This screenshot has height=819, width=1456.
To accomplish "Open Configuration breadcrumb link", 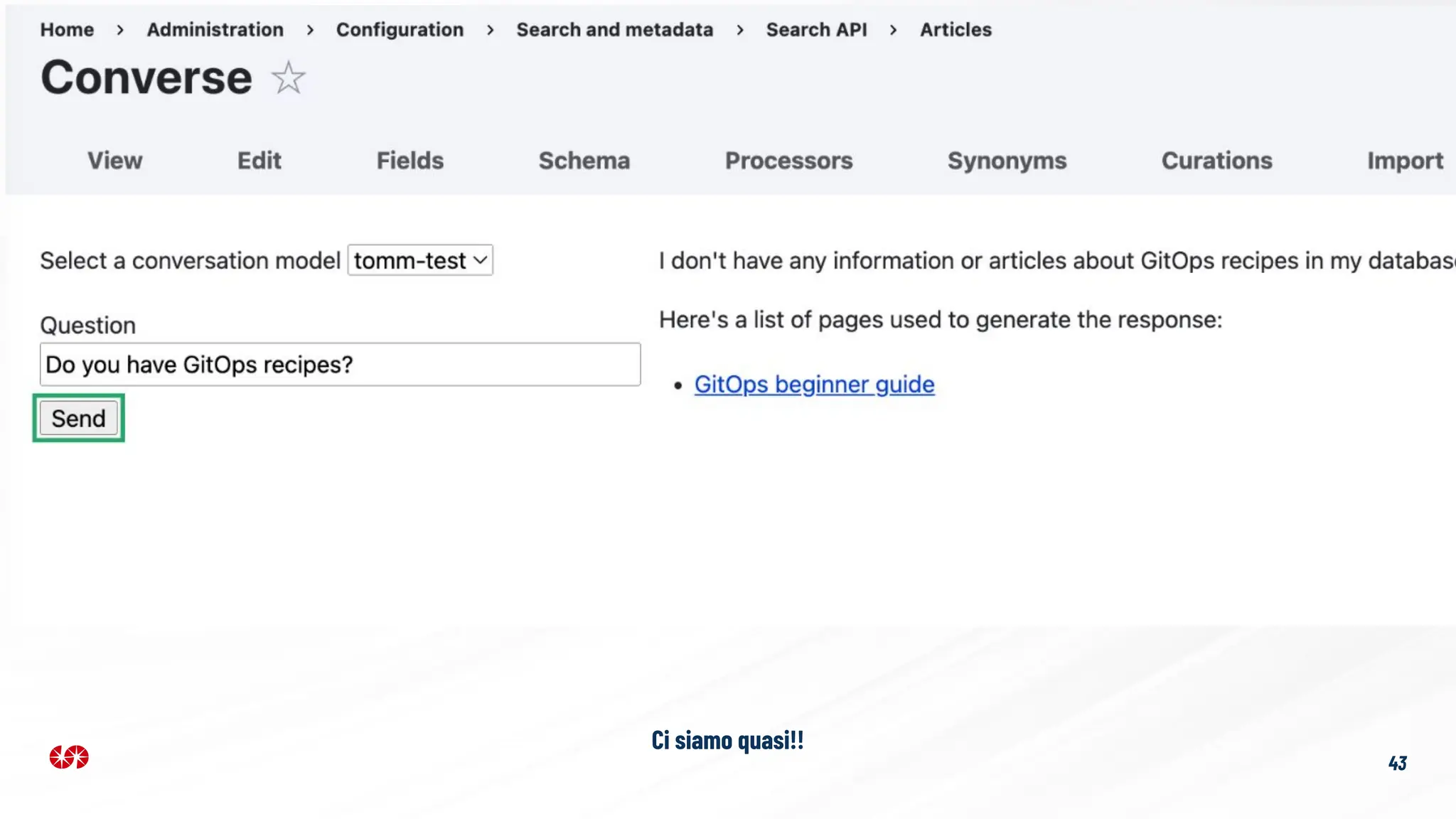I will coord(400,30).
